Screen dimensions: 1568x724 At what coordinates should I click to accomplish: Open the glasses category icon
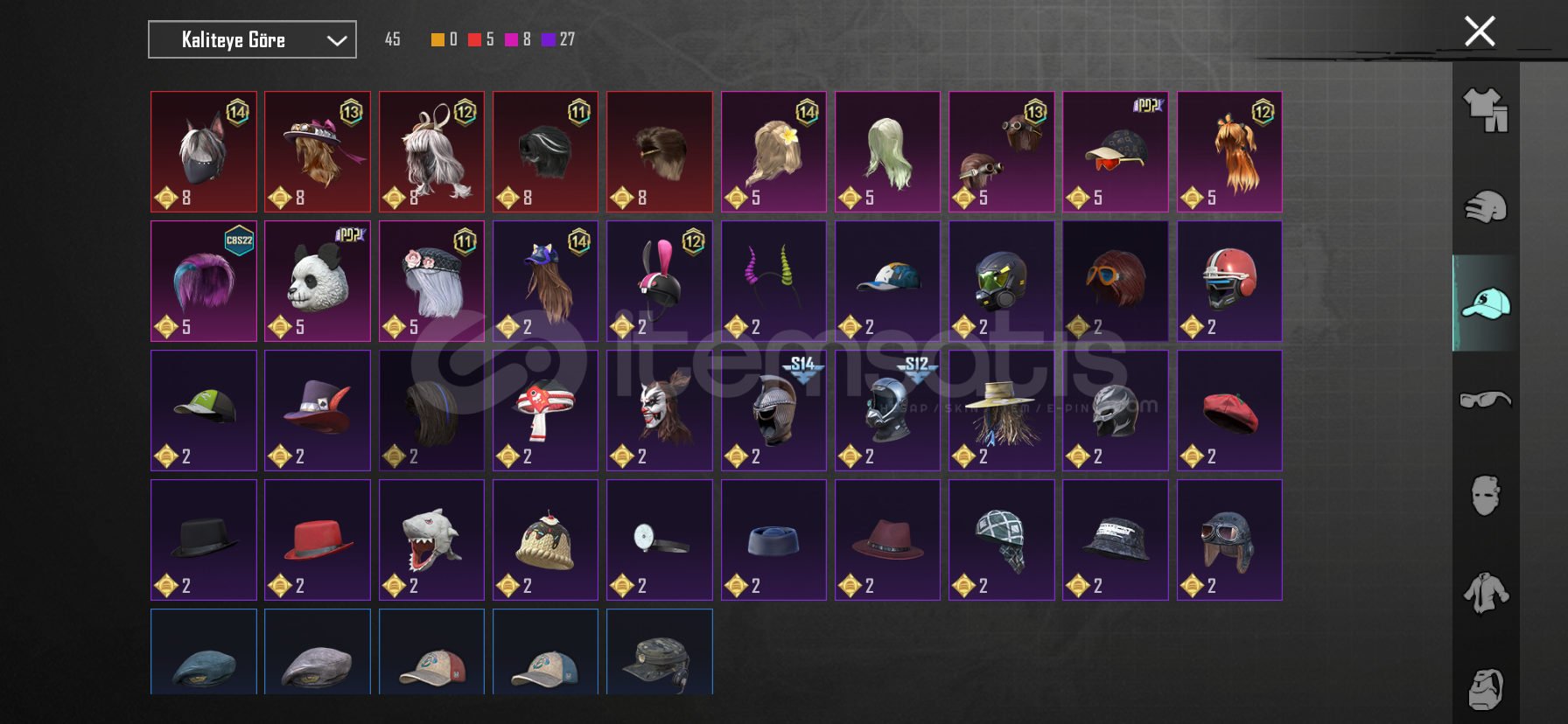tap(1486, 400)
